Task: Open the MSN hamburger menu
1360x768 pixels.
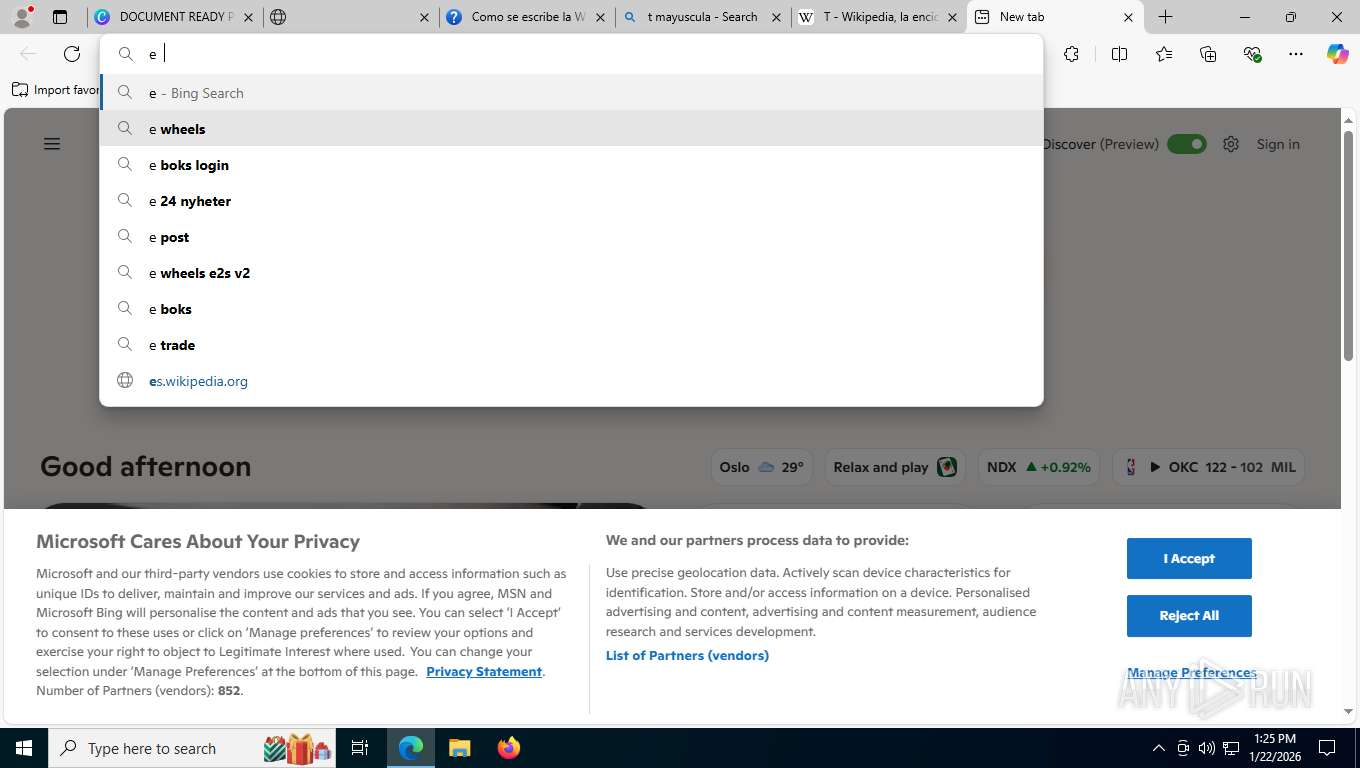Action: (x=52, y=144)
